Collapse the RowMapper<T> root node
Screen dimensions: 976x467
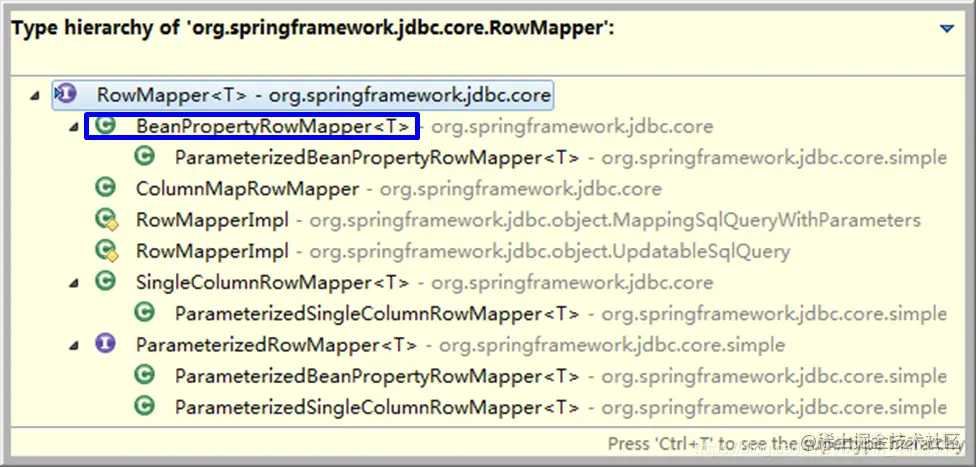tap(35, 96)
